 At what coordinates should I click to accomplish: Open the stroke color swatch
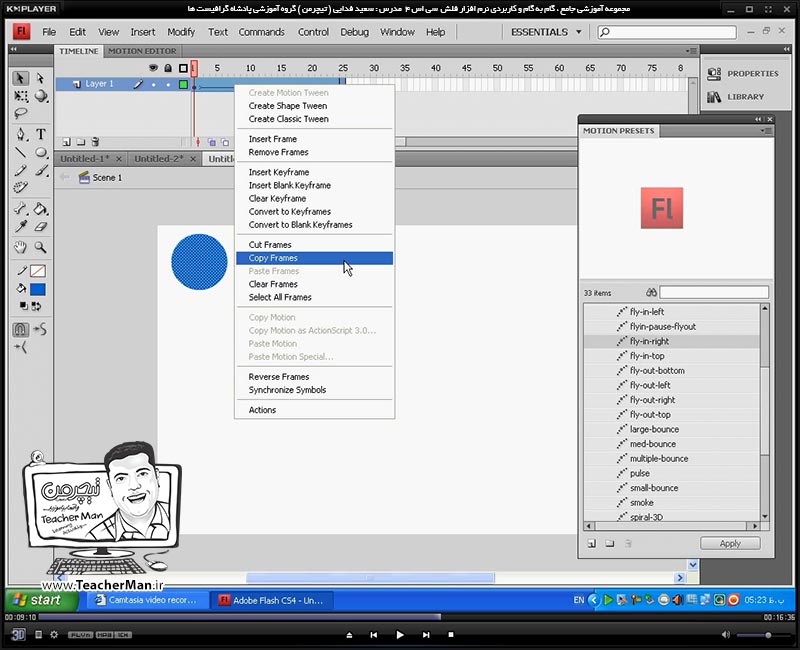coord(38,271)
